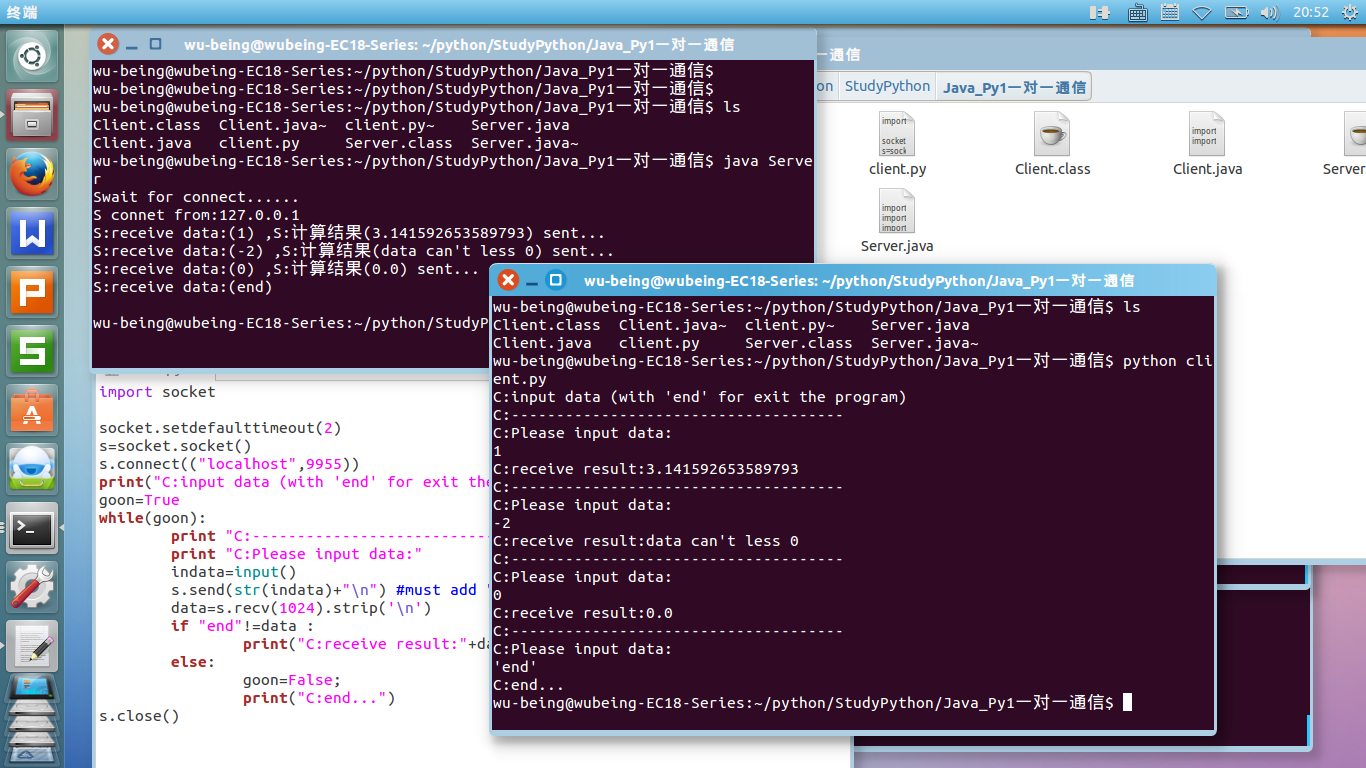Open WPS Spreadsheets green S icon
Viewport: 1366px width, 768px height.
click(32, 352)
